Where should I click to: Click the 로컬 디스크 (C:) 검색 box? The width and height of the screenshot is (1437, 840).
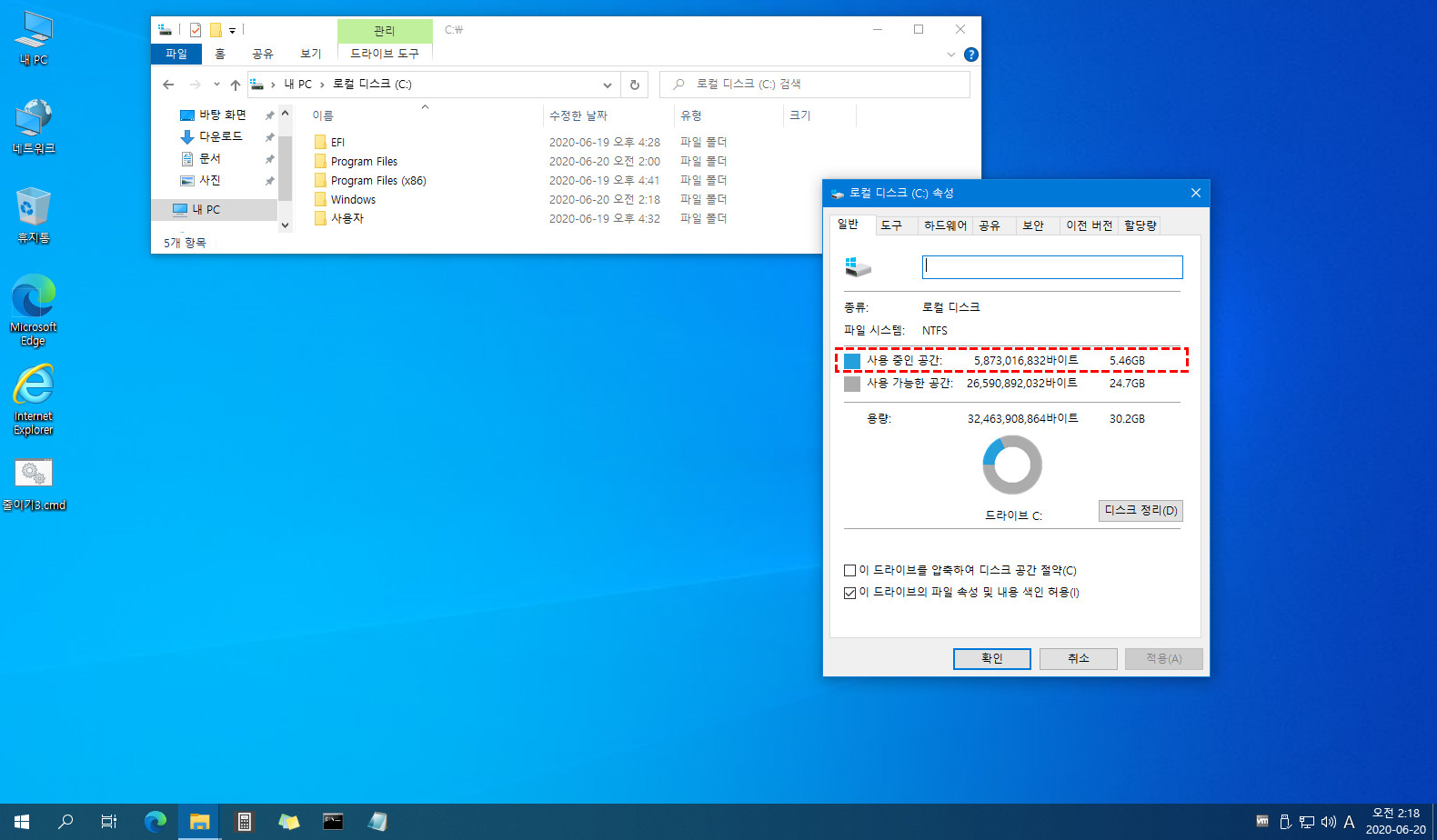(x=815, y=85)
